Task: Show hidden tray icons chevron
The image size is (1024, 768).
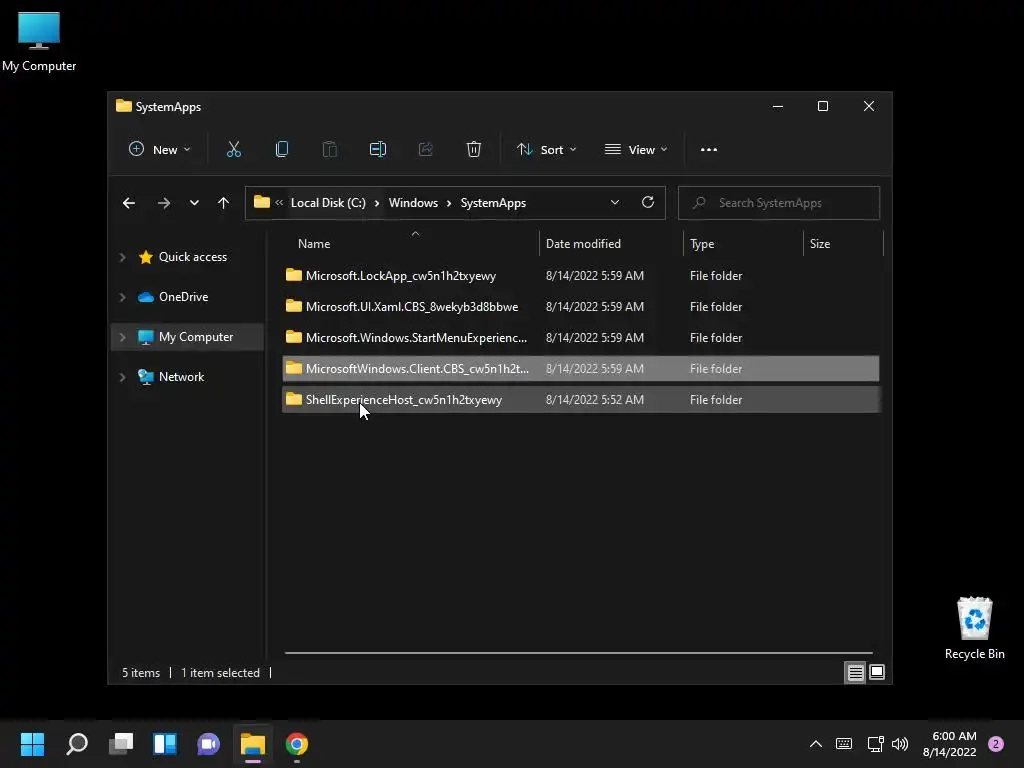Action: (x=816, y=744)
